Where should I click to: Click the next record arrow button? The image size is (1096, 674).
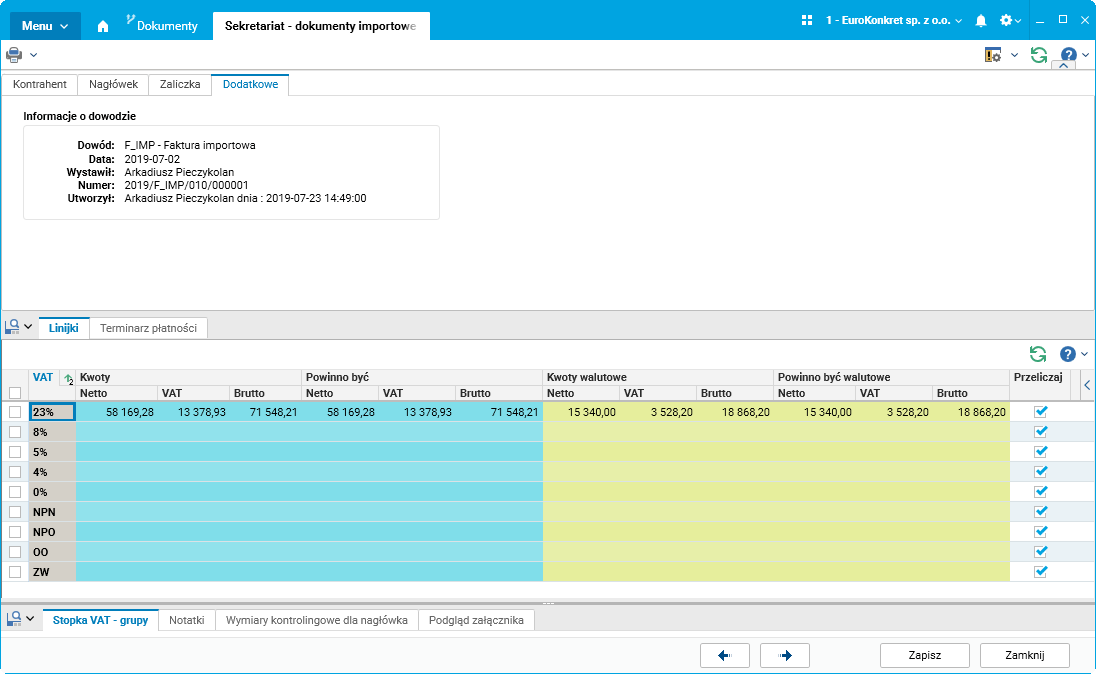[x=785, y=655]
